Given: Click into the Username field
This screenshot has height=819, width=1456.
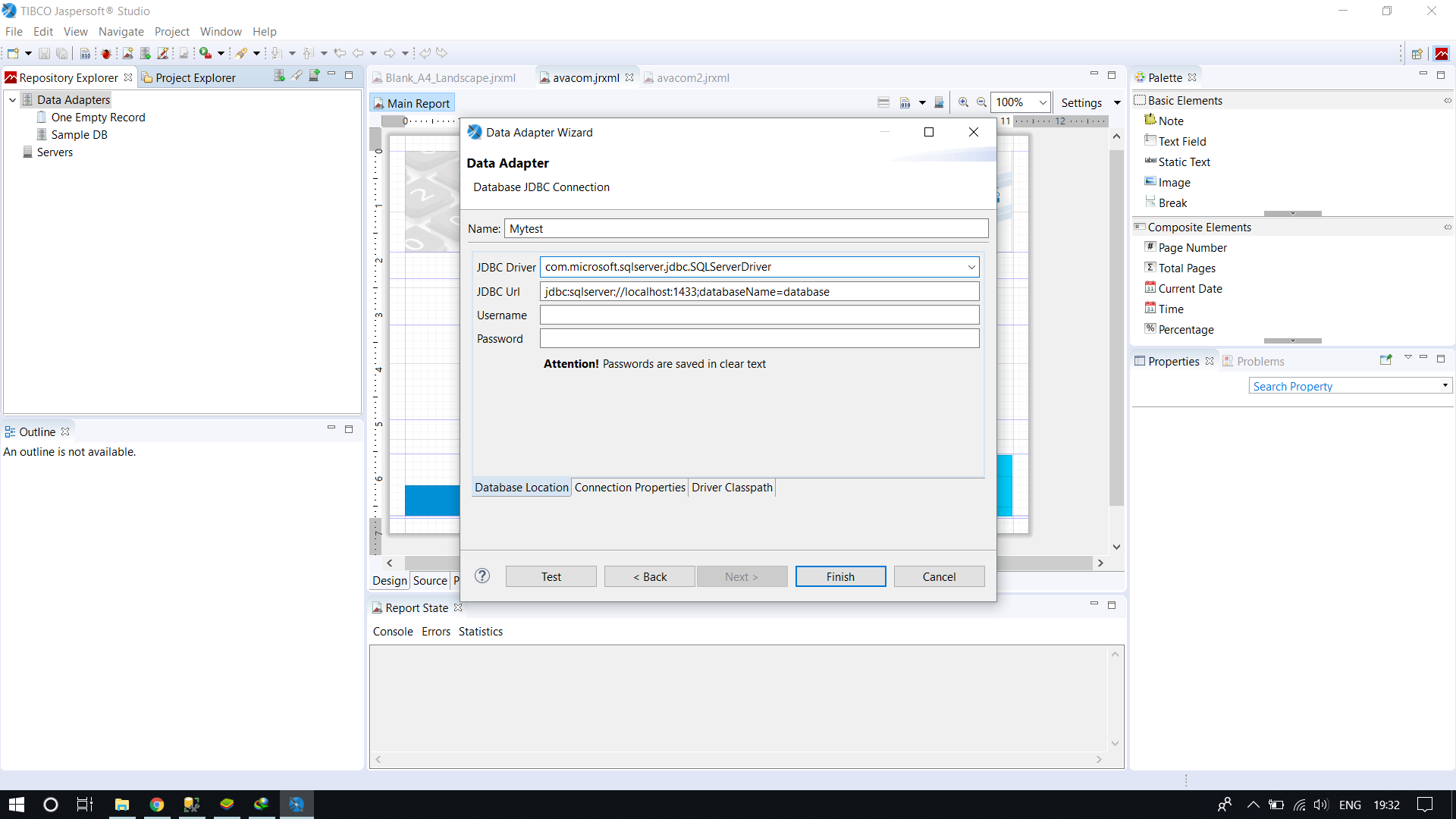Looking at the screenshot, I should [x=759, y=315].
